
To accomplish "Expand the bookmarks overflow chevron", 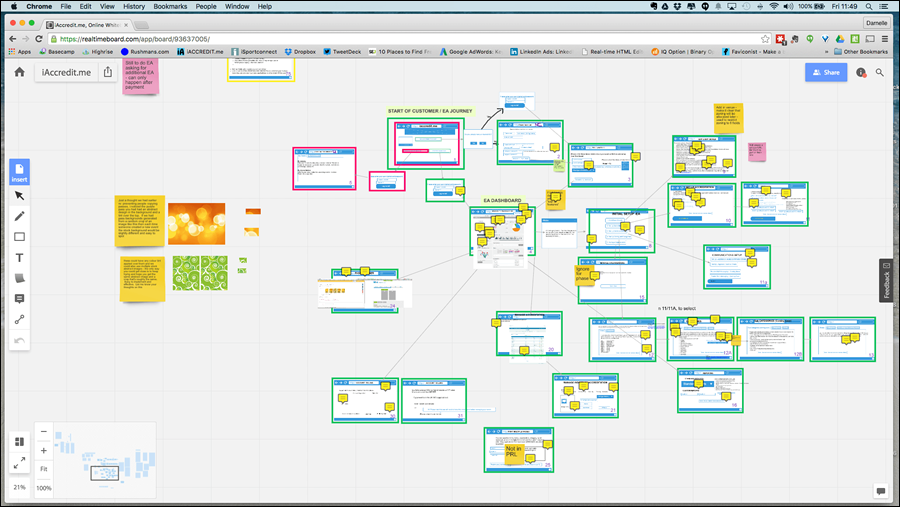I will point(827,52).
